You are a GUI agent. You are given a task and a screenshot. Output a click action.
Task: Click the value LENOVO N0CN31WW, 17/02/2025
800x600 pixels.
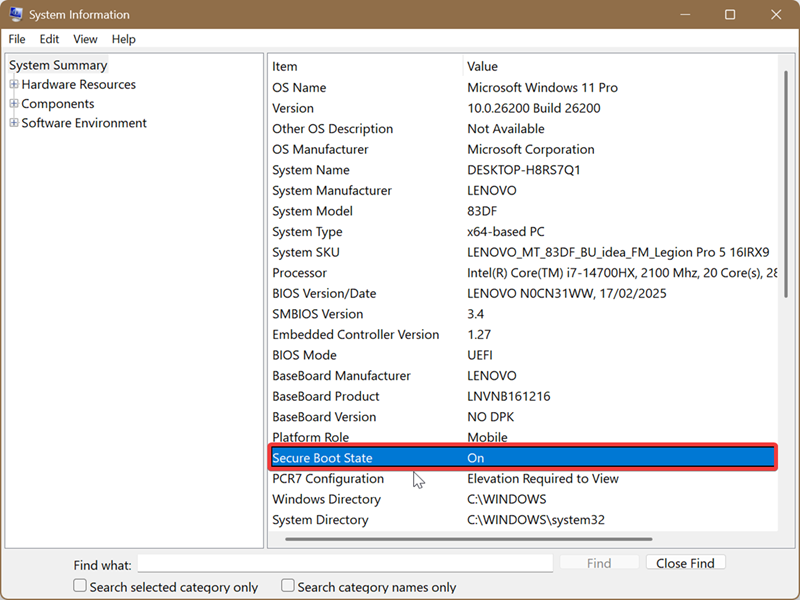click(x=567, y=293)
